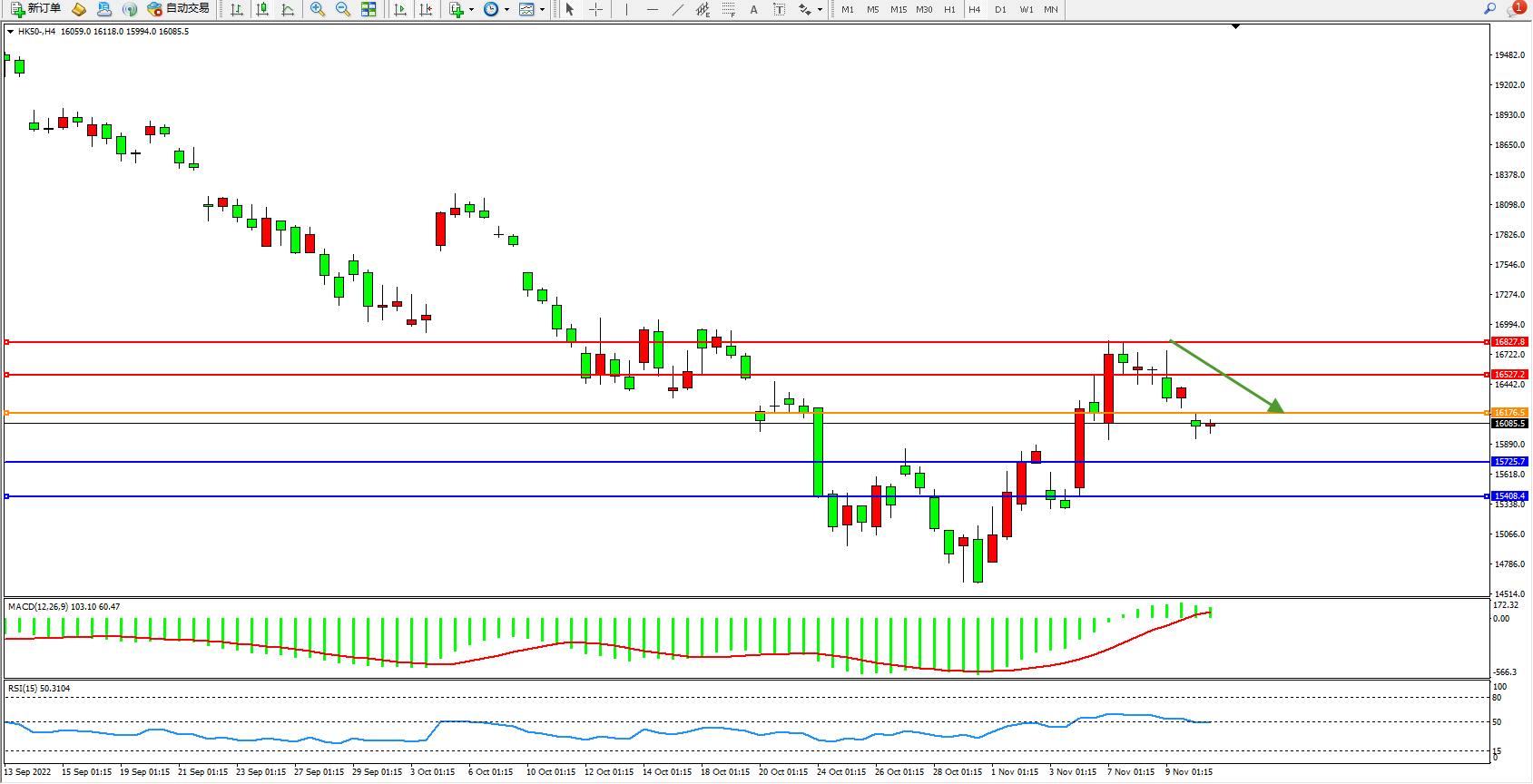Switch to the D1 timeframe

click(1000, 9)
